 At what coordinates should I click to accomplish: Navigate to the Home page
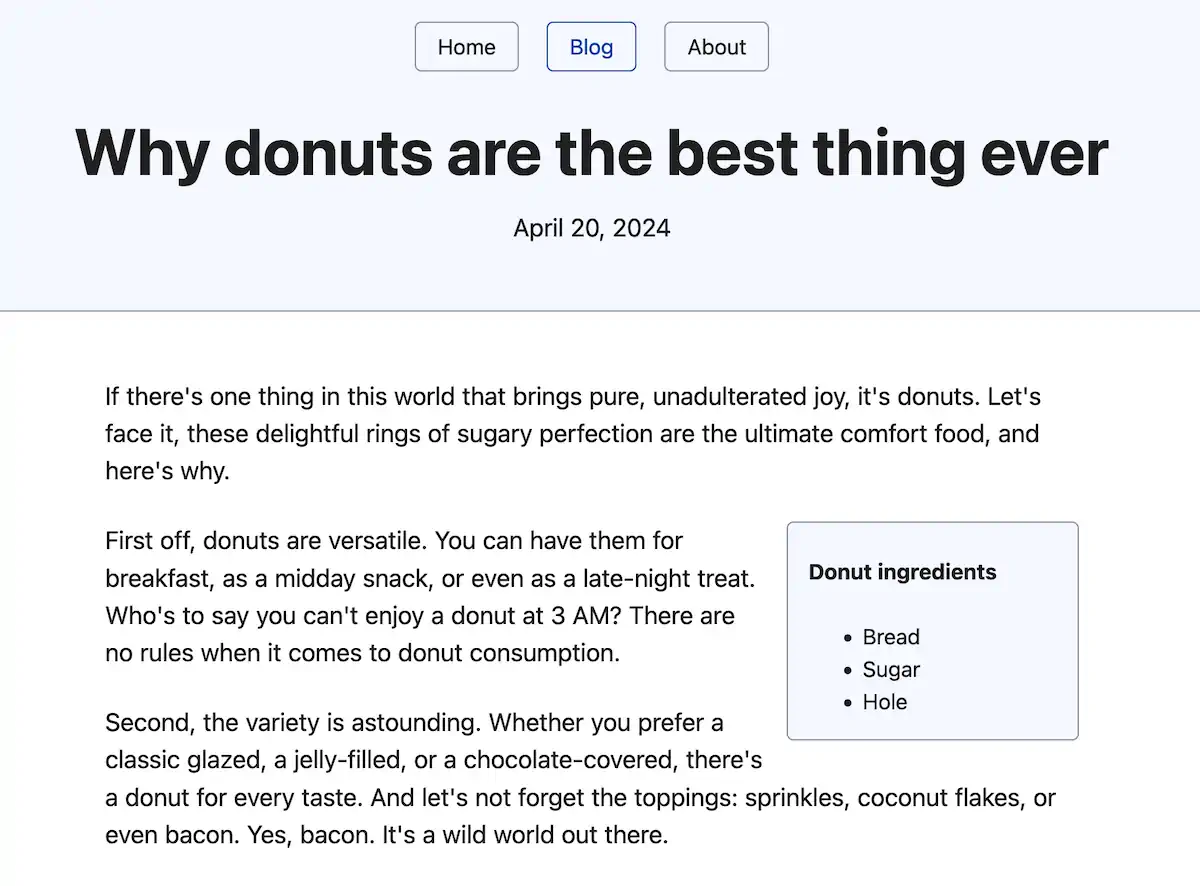pos(466,46)
